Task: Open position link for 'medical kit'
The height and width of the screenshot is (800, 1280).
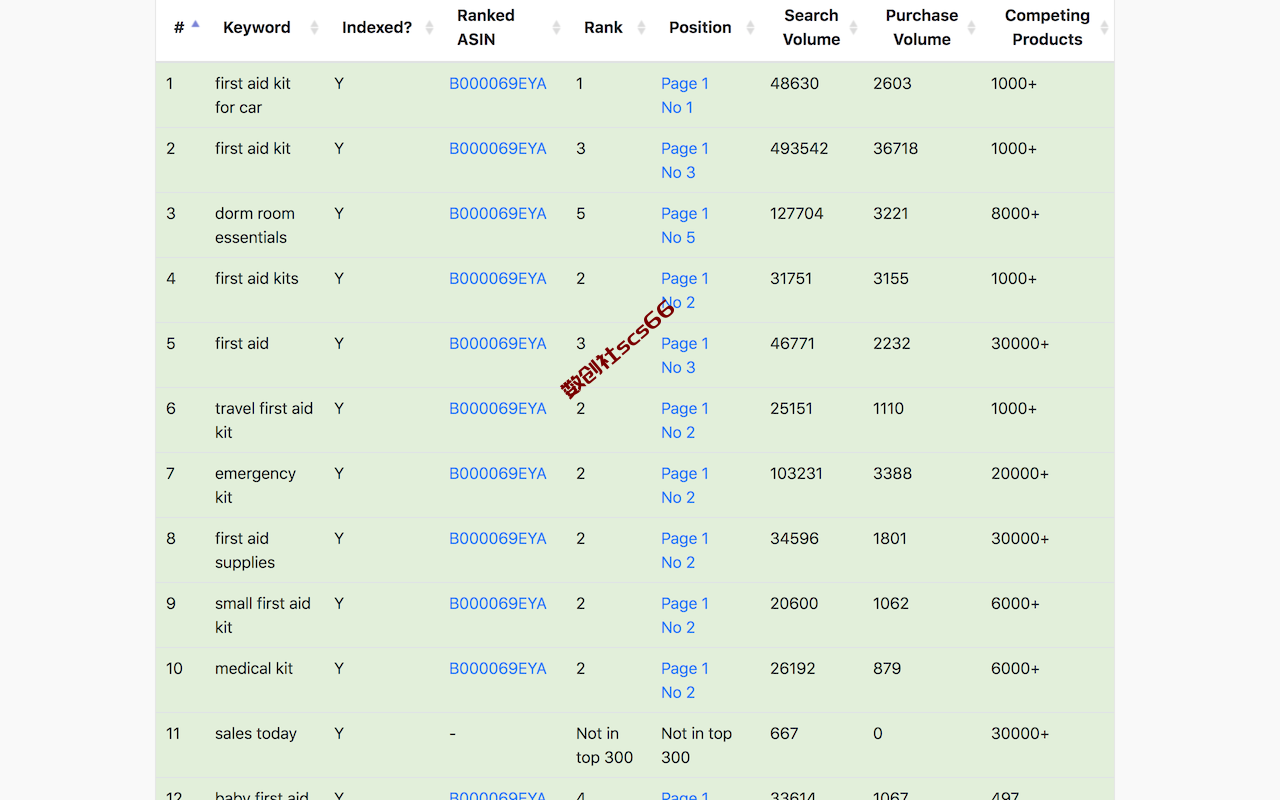Action: point(685,681)
